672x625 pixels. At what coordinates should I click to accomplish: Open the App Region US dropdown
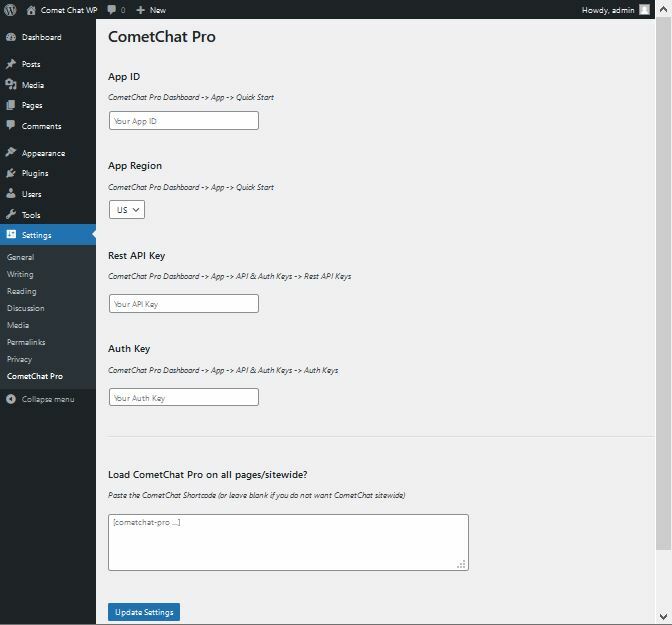(127, 210)
